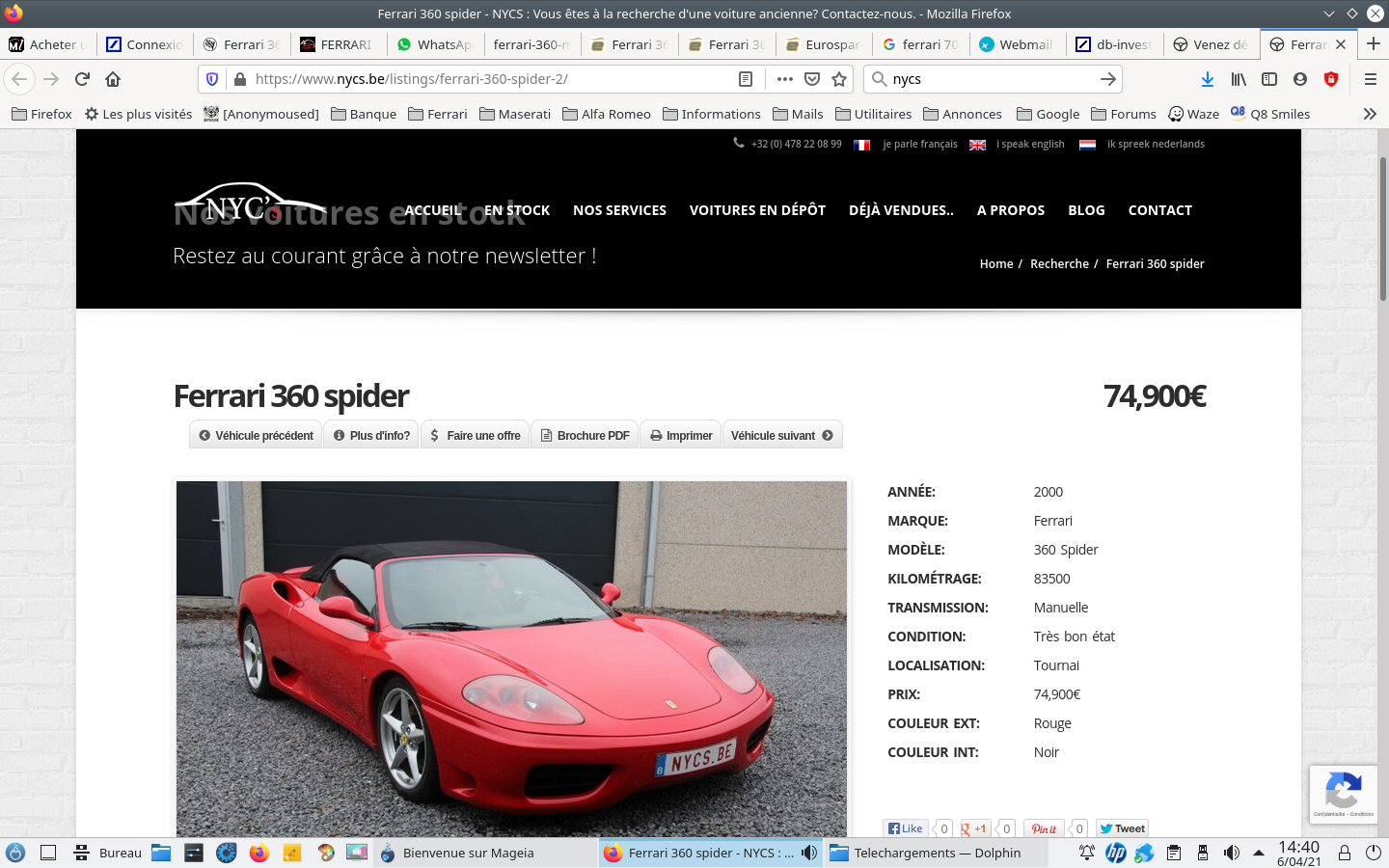This screenshot has height=868, width=1389.
Task: Go to 'Véhicule suivant' listing
Action: tap(782, 435)
